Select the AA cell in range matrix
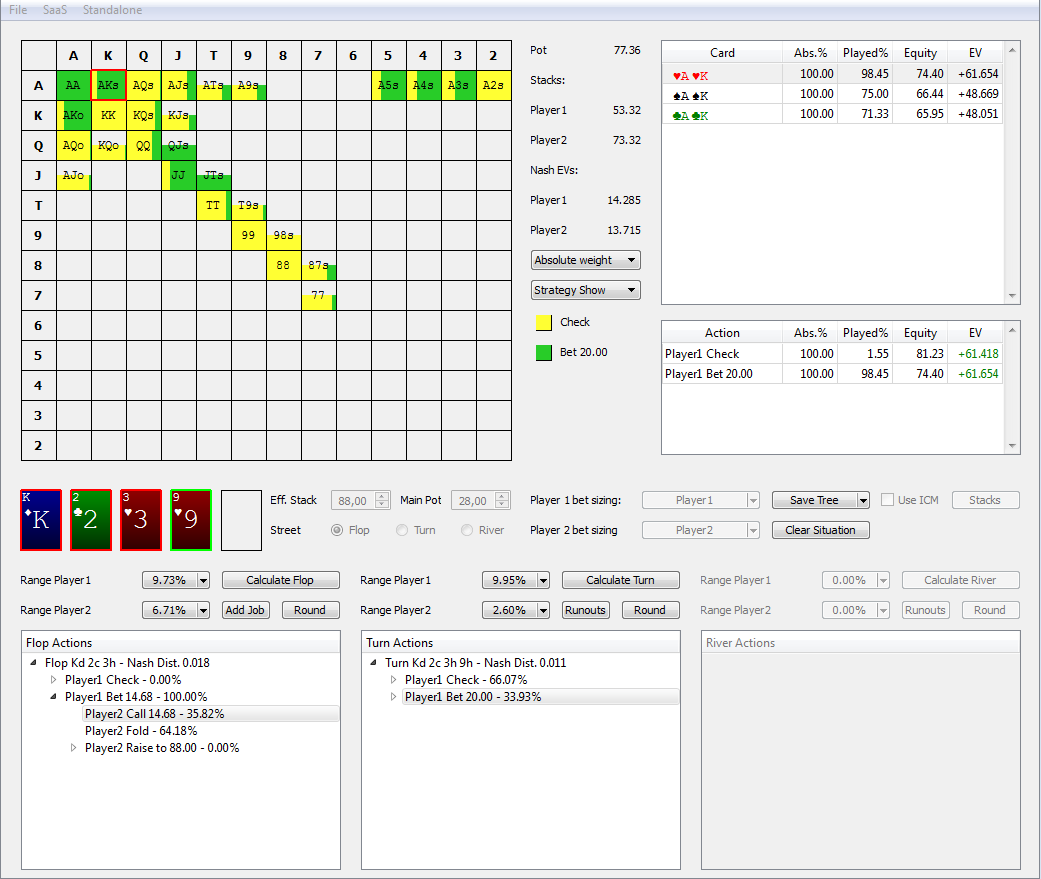This screenshot has height=879, width=1041. (x=74, y=86)
